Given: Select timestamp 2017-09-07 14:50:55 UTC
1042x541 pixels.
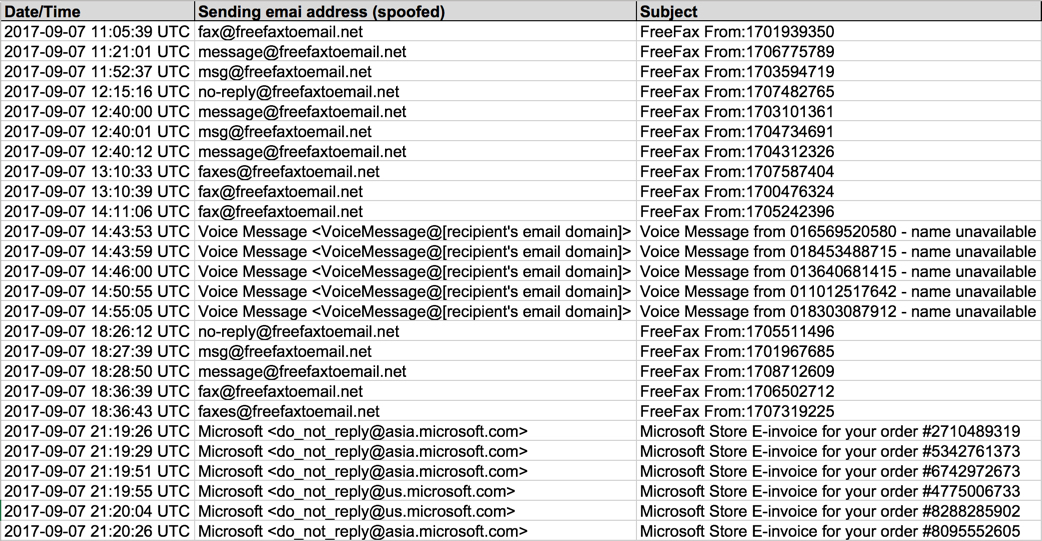Looking at the screenshot, I should pyautogui.click(x=97, y=291).
